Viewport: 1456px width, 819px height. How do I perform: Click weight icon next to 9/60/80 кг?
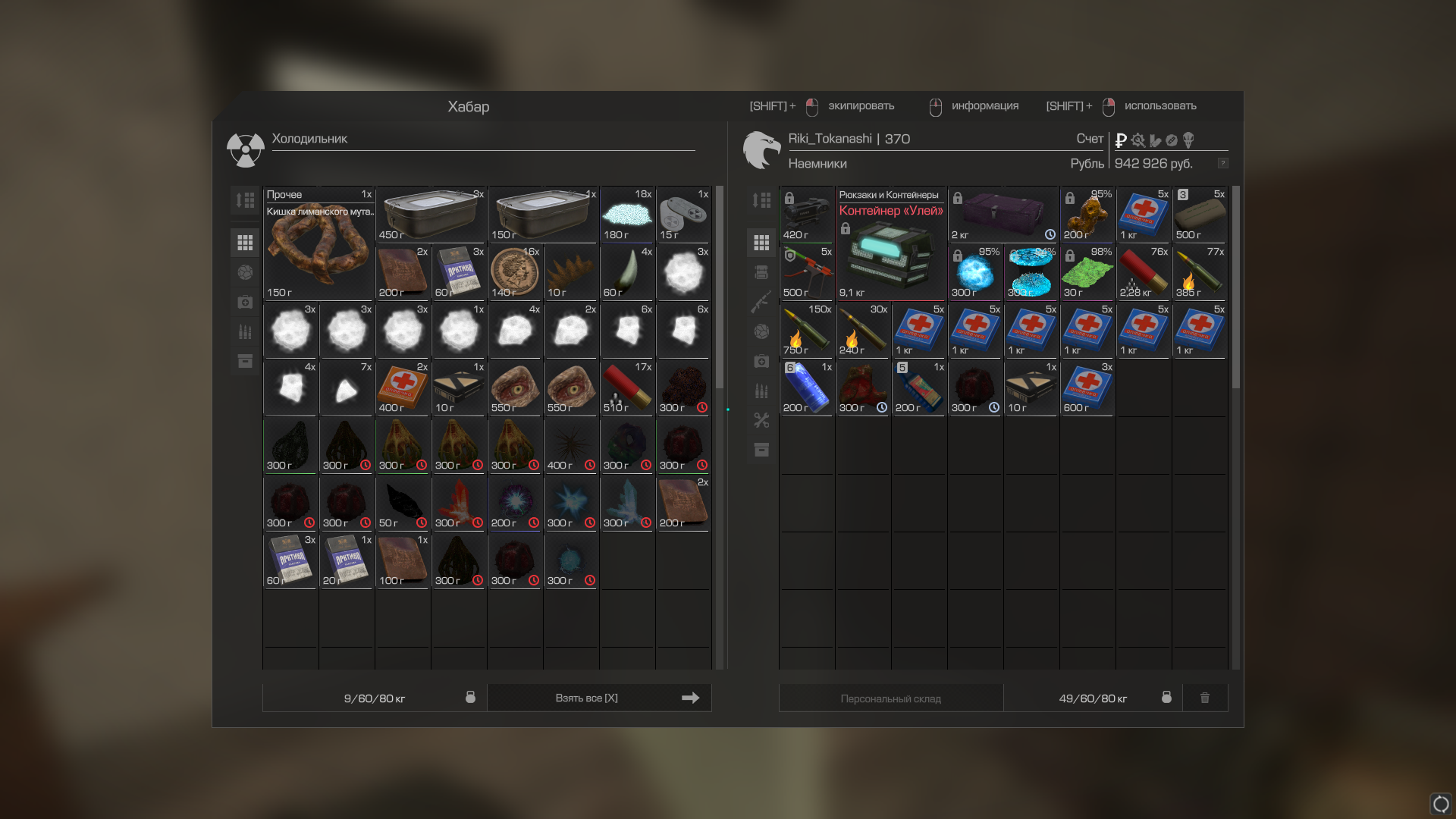point(470,697)
